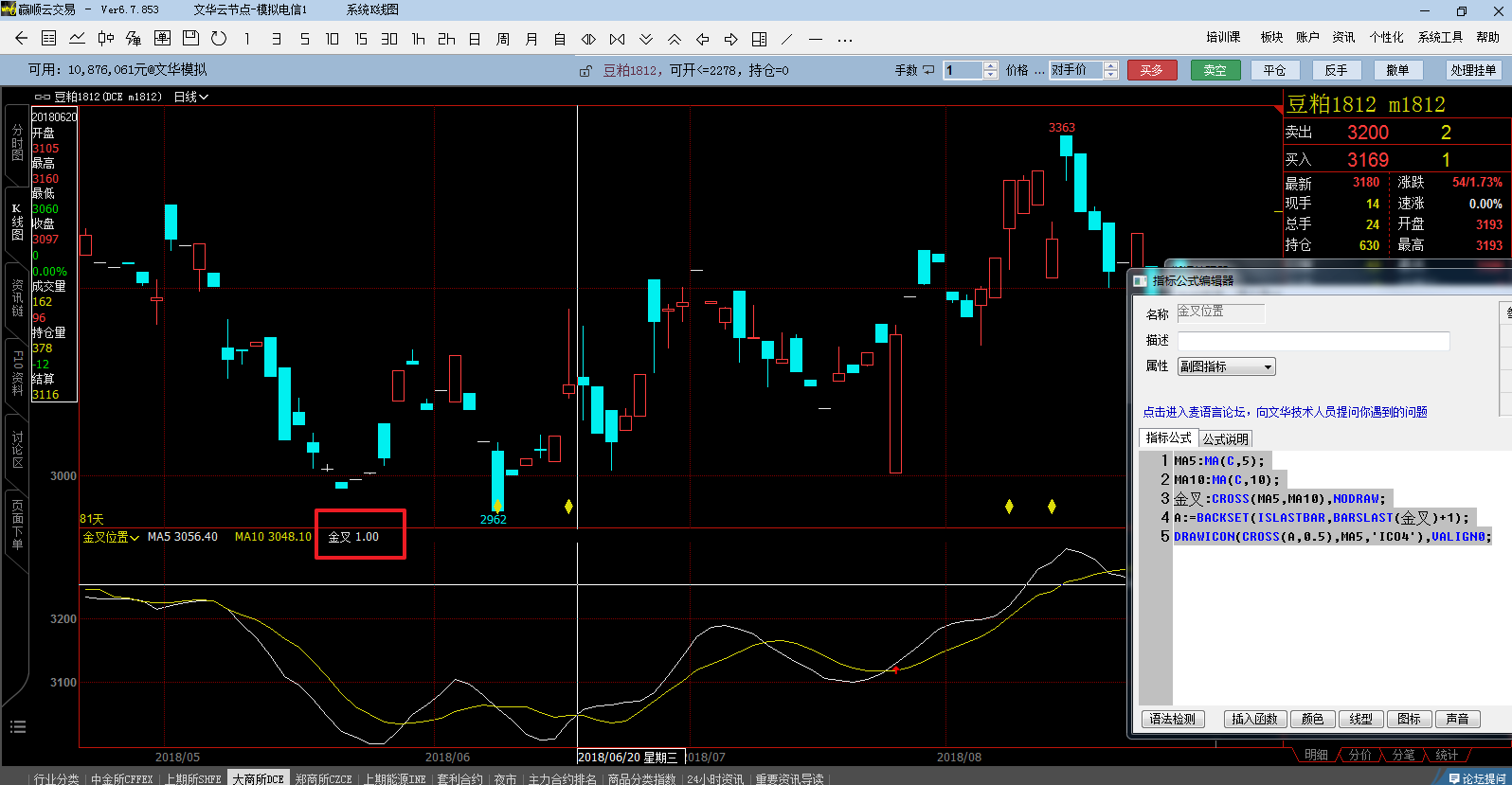
Task: Select the line chart toolbar icon
Action: [x=77, y=39]
